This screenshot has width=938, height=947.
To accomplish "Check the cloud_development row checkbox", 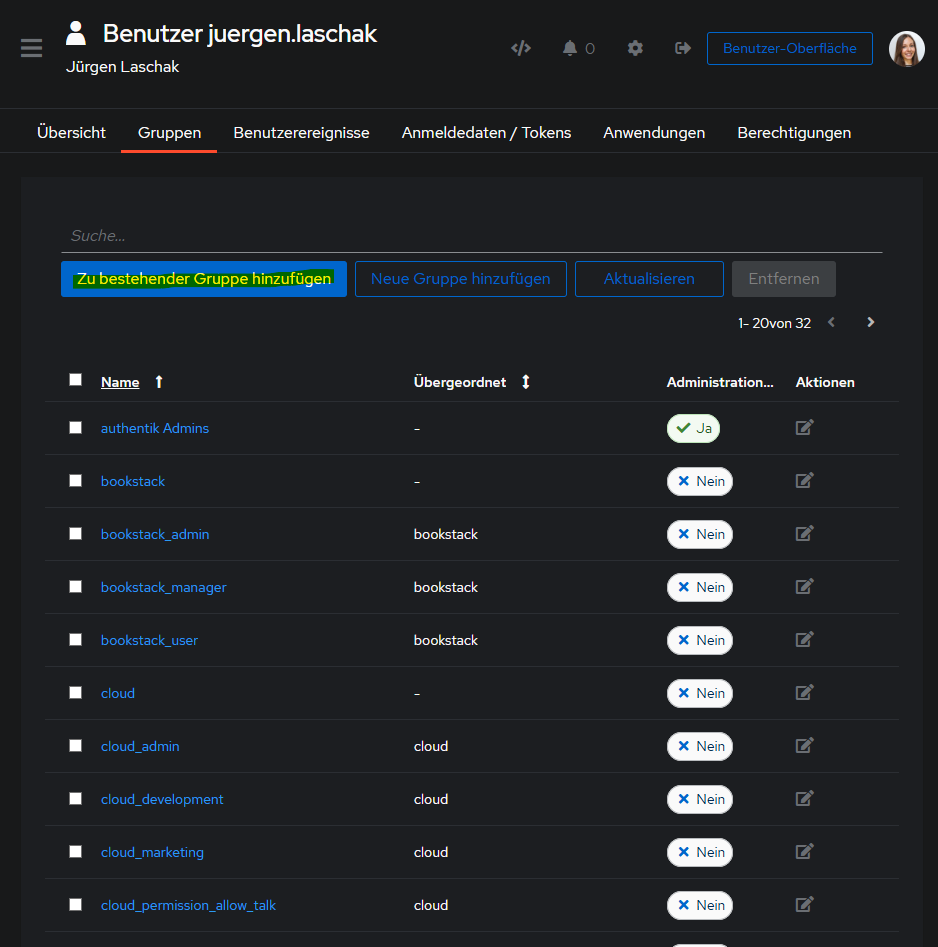I will [75, 799].
